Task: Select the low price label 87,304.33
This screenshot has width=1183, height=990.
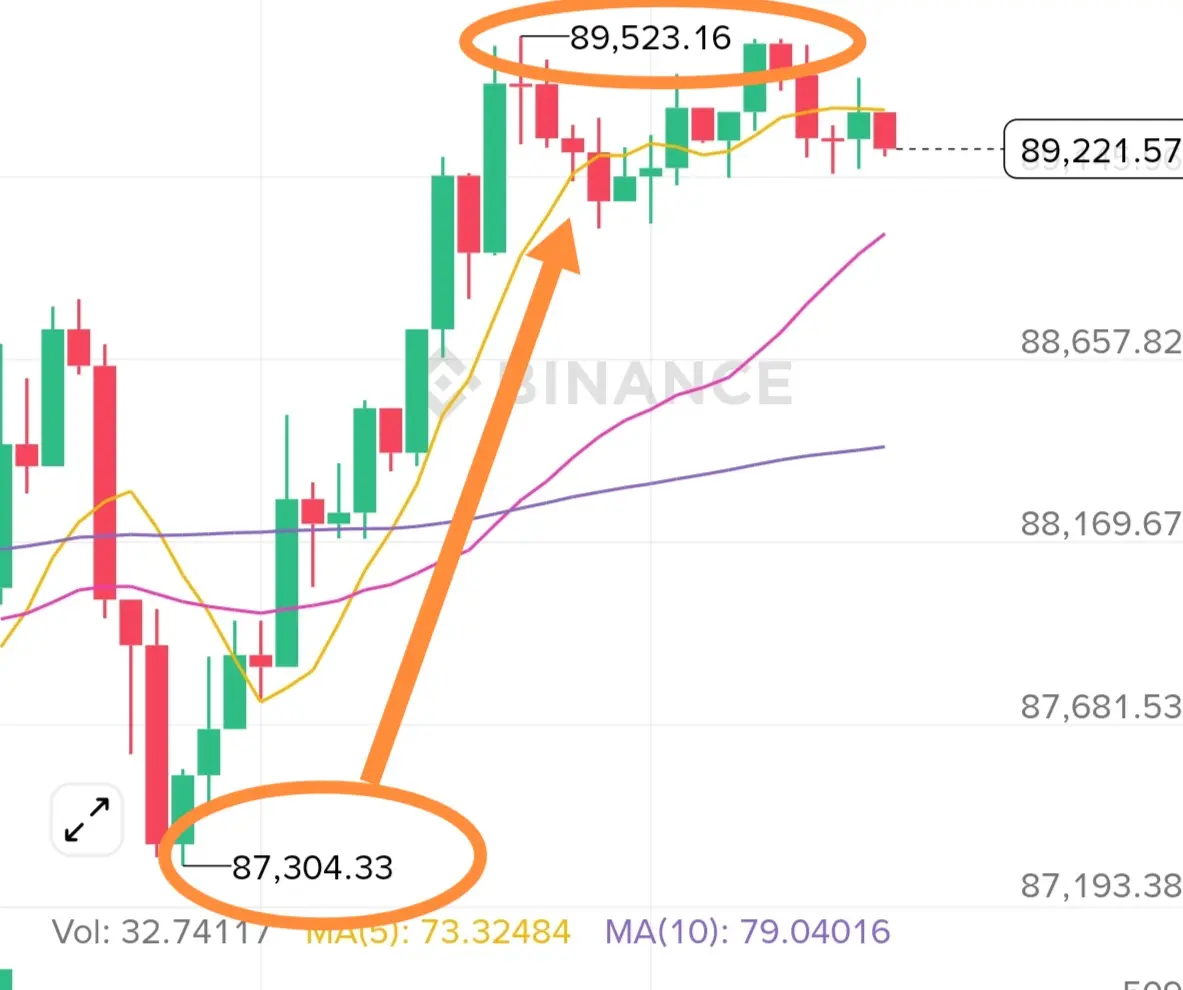Action: coord(312,868)
